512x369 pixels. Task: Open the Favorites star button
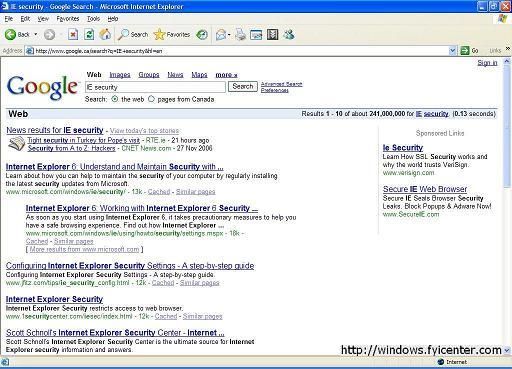point(172,34)
